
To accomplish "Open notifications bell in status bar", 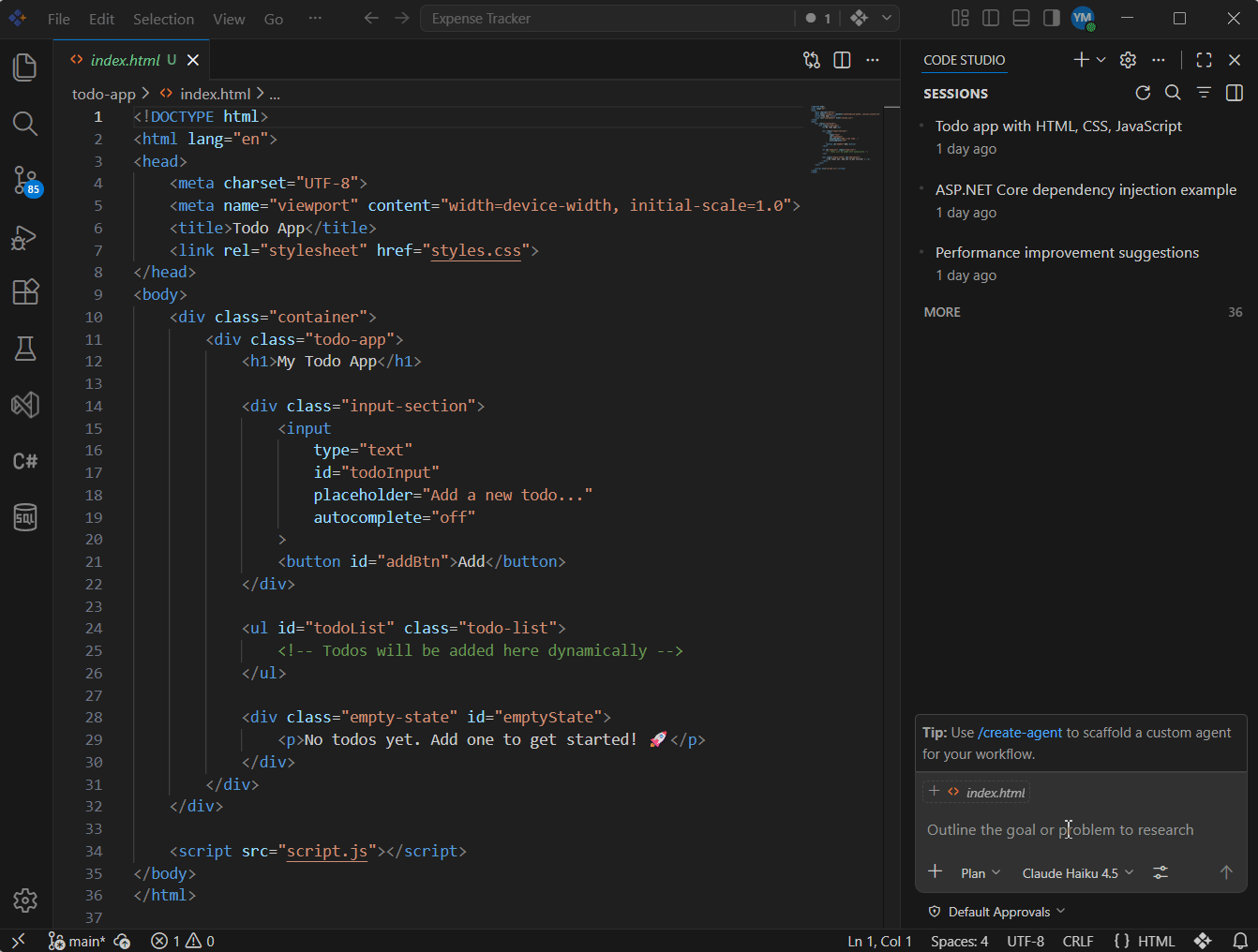I will (1239, 941).
